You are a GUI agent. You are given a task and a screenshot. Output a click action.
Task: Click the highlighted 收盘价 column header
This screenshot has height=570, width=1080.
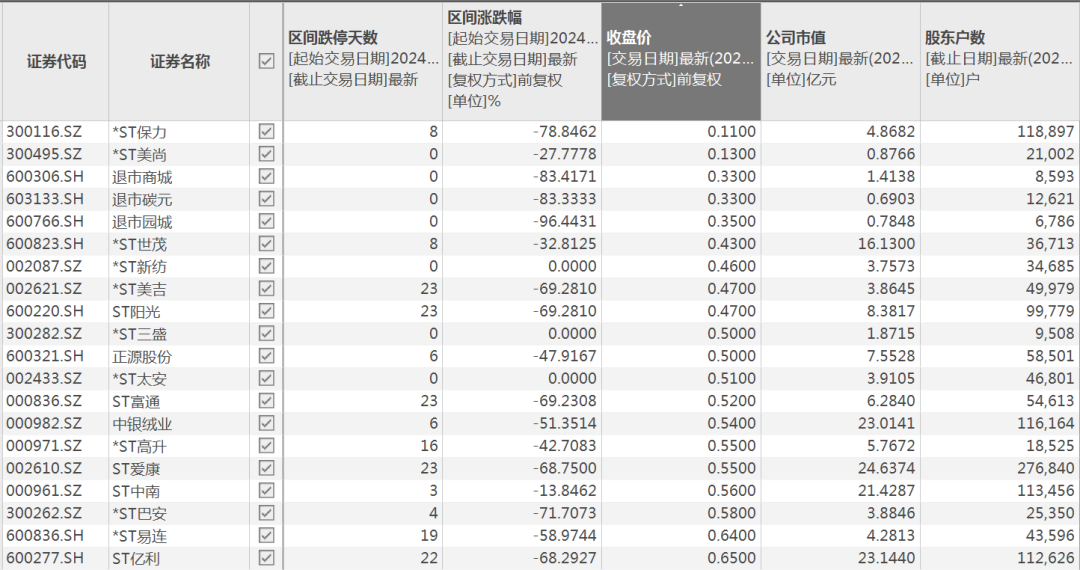(681, 61)
